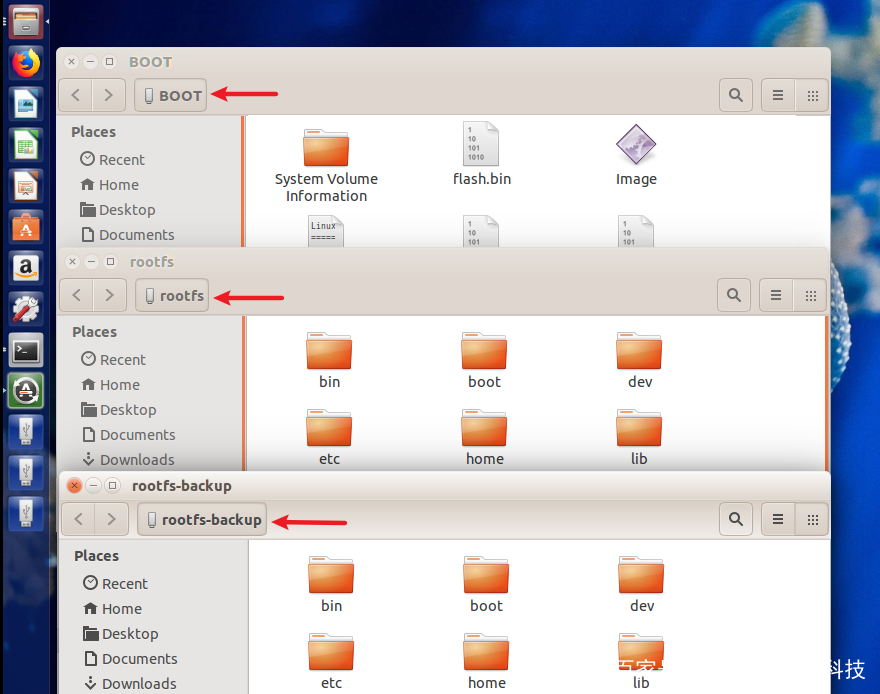Screen dimensions: 880x694
Task: Open Recent in BOOT window sidebar
Action: tap(112, 159)
